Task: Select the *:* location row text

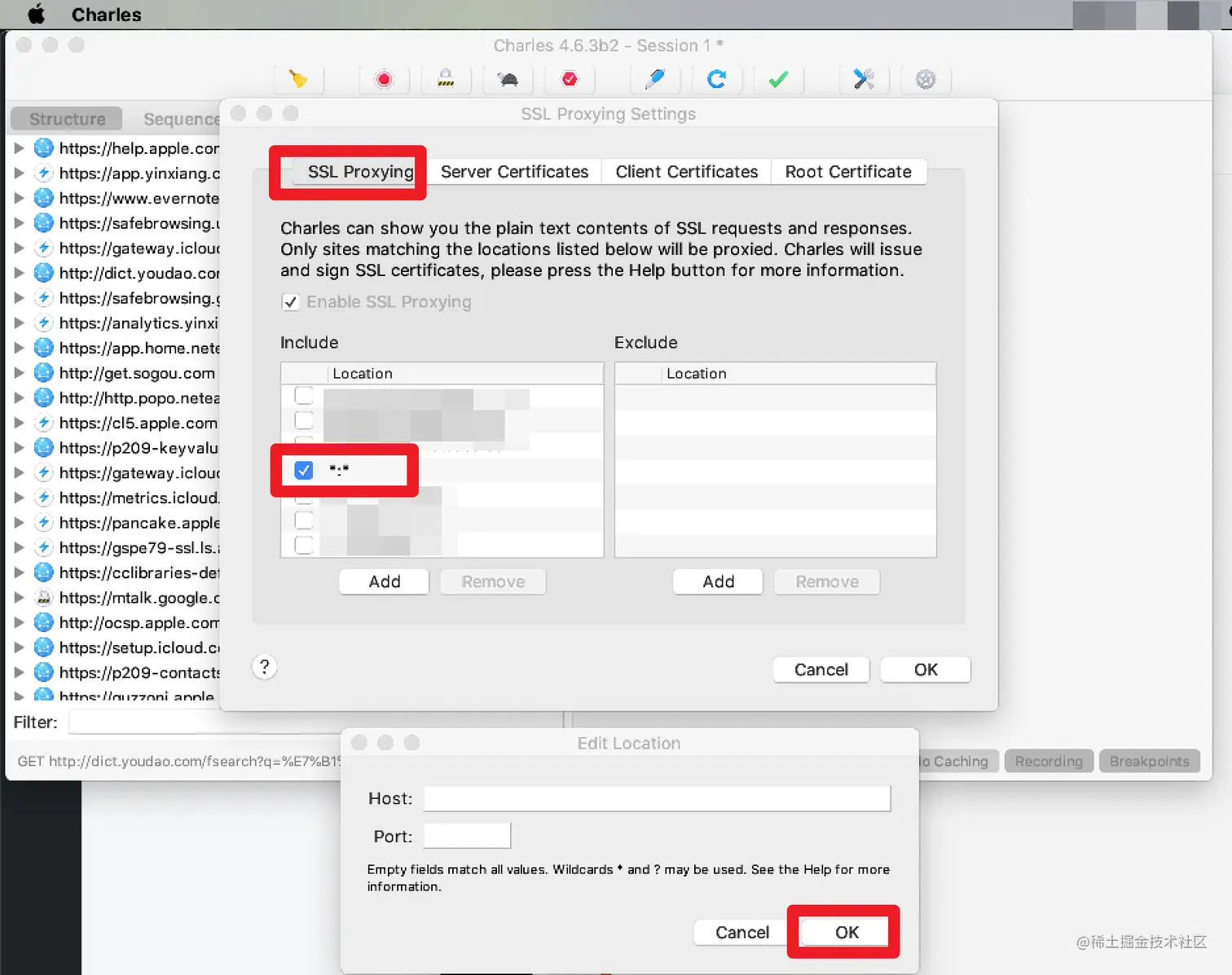Action: (339, 470)
